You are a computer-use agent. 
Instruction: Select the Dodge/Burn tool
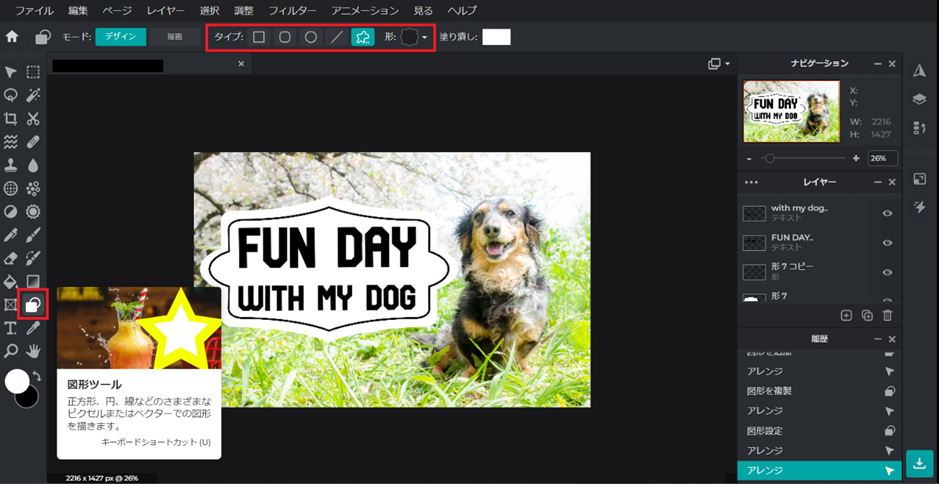[x=10, y=211]
